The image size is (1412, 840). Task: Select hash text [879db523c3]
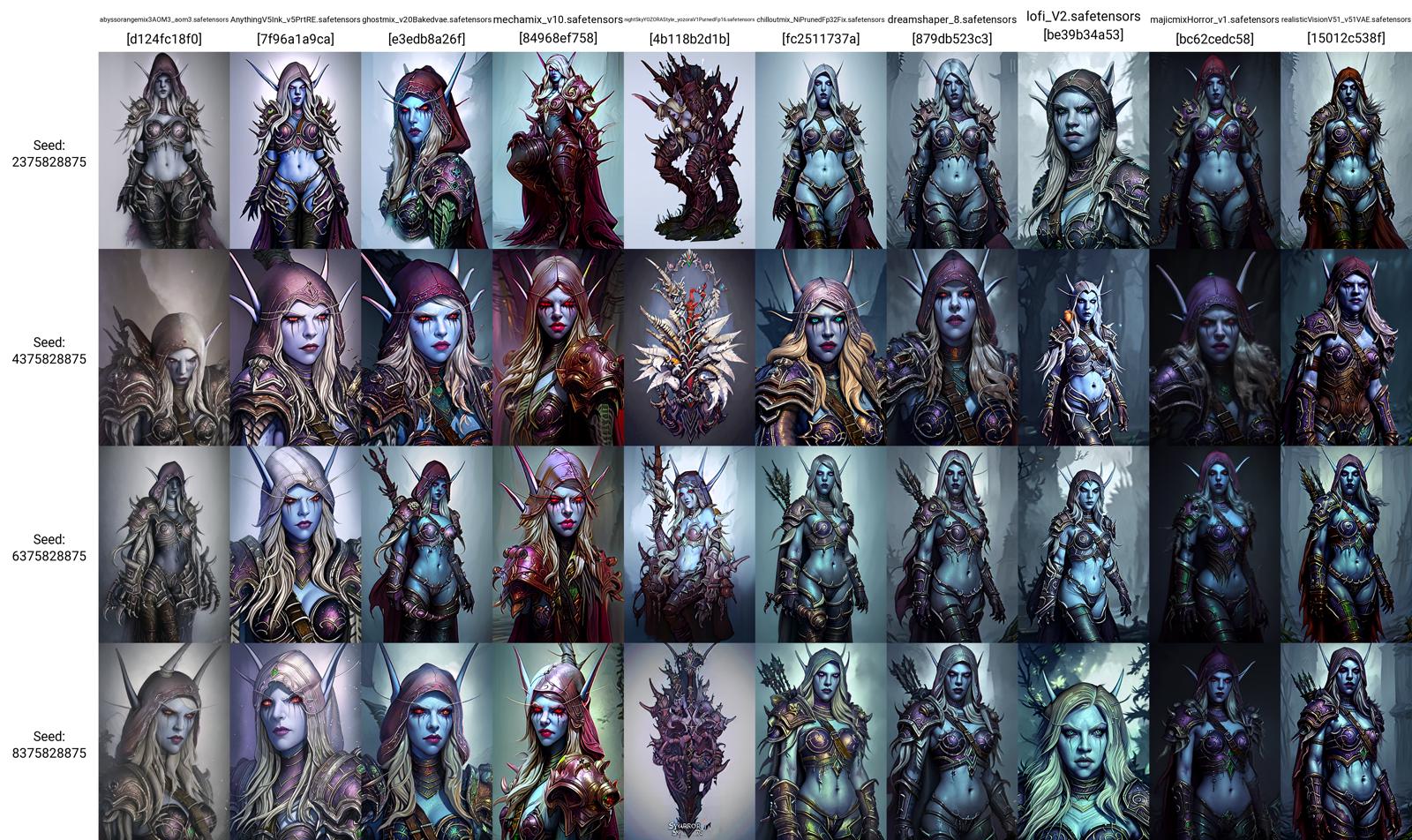pos(952,39)
